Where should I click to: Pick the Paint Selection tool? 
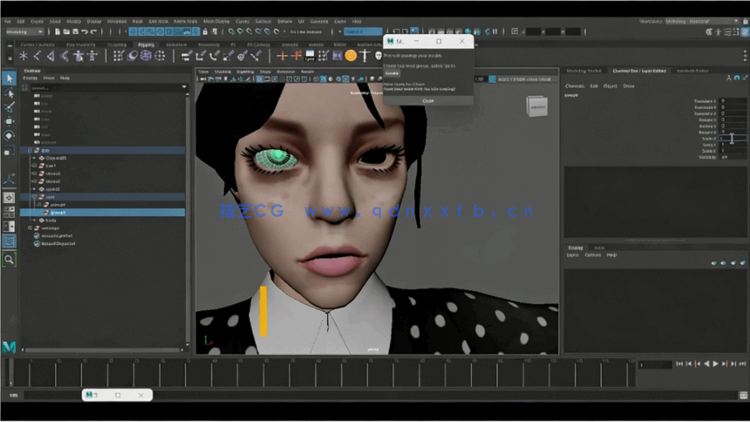point(9,107)
